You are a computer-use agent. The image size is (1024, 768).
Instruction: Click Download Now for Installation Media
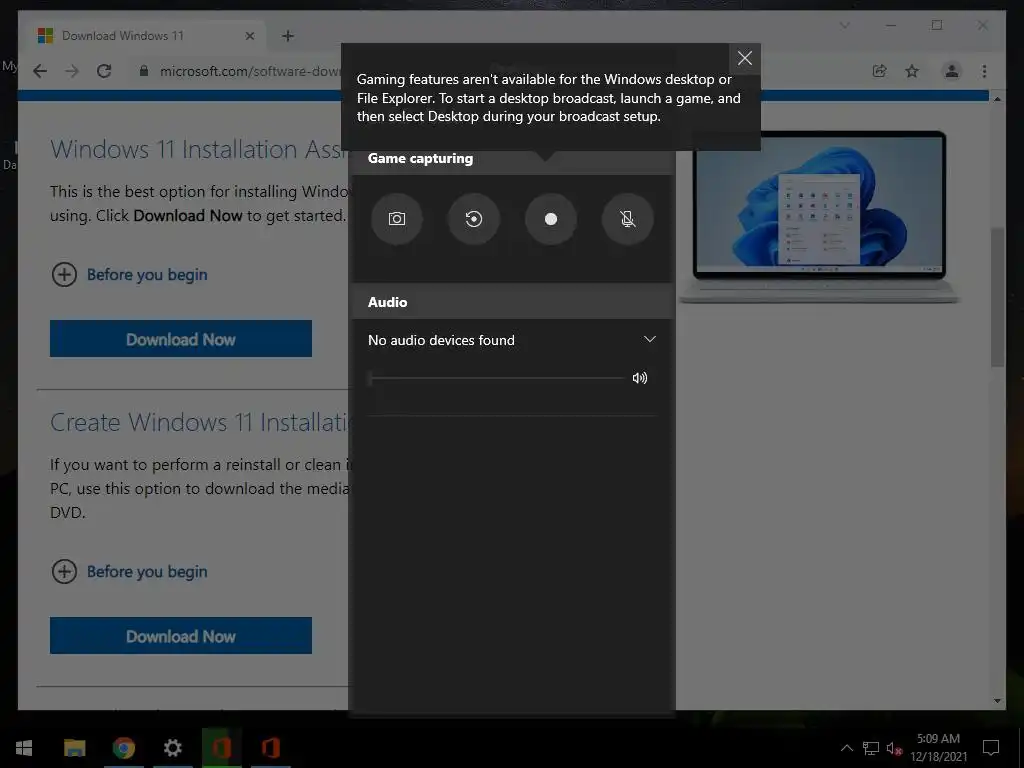click(181, 636)
